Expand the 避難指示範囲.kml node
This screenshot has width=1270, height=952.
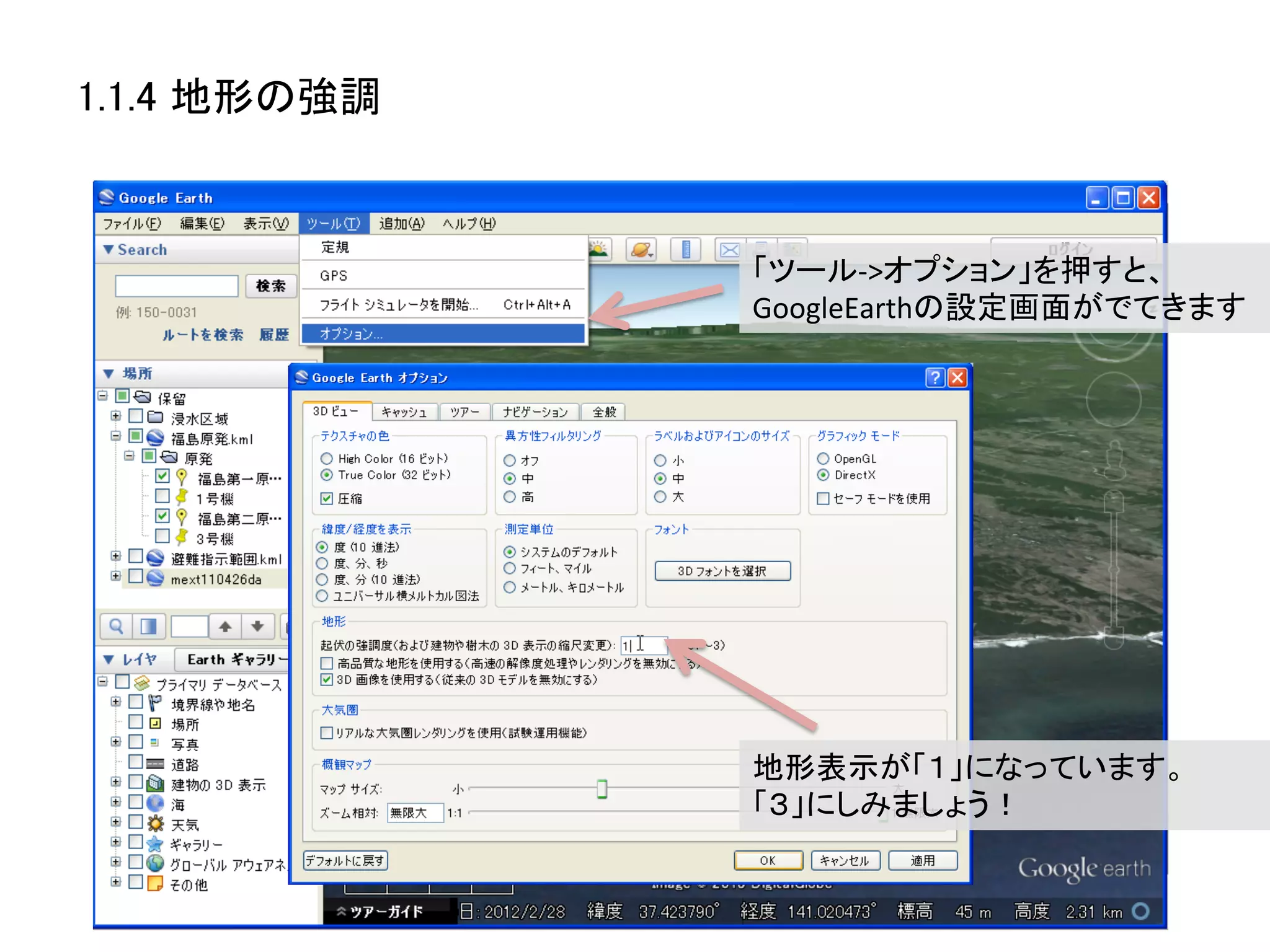[116, 556]
